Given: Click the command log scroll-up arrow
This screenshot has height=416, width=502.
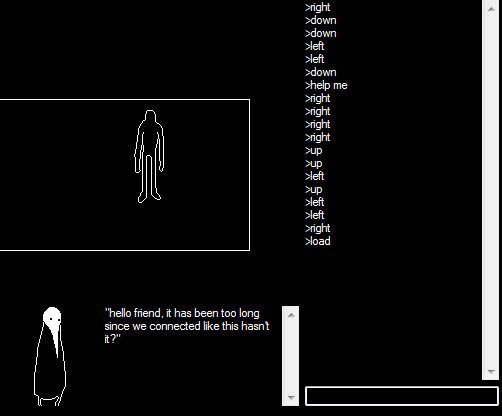Looking at the screenshot, I should click(491, 9).
